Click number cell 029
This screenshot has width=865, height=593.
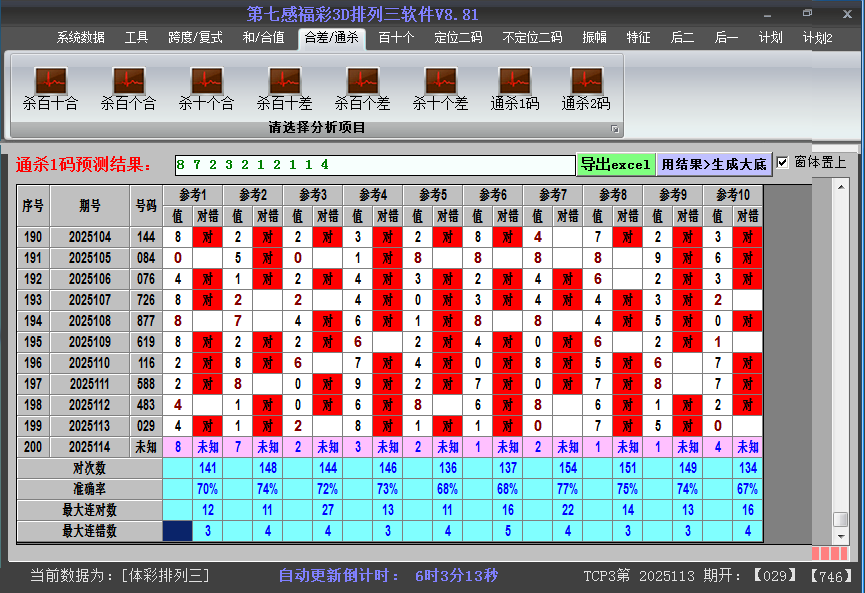click(146, 426)
